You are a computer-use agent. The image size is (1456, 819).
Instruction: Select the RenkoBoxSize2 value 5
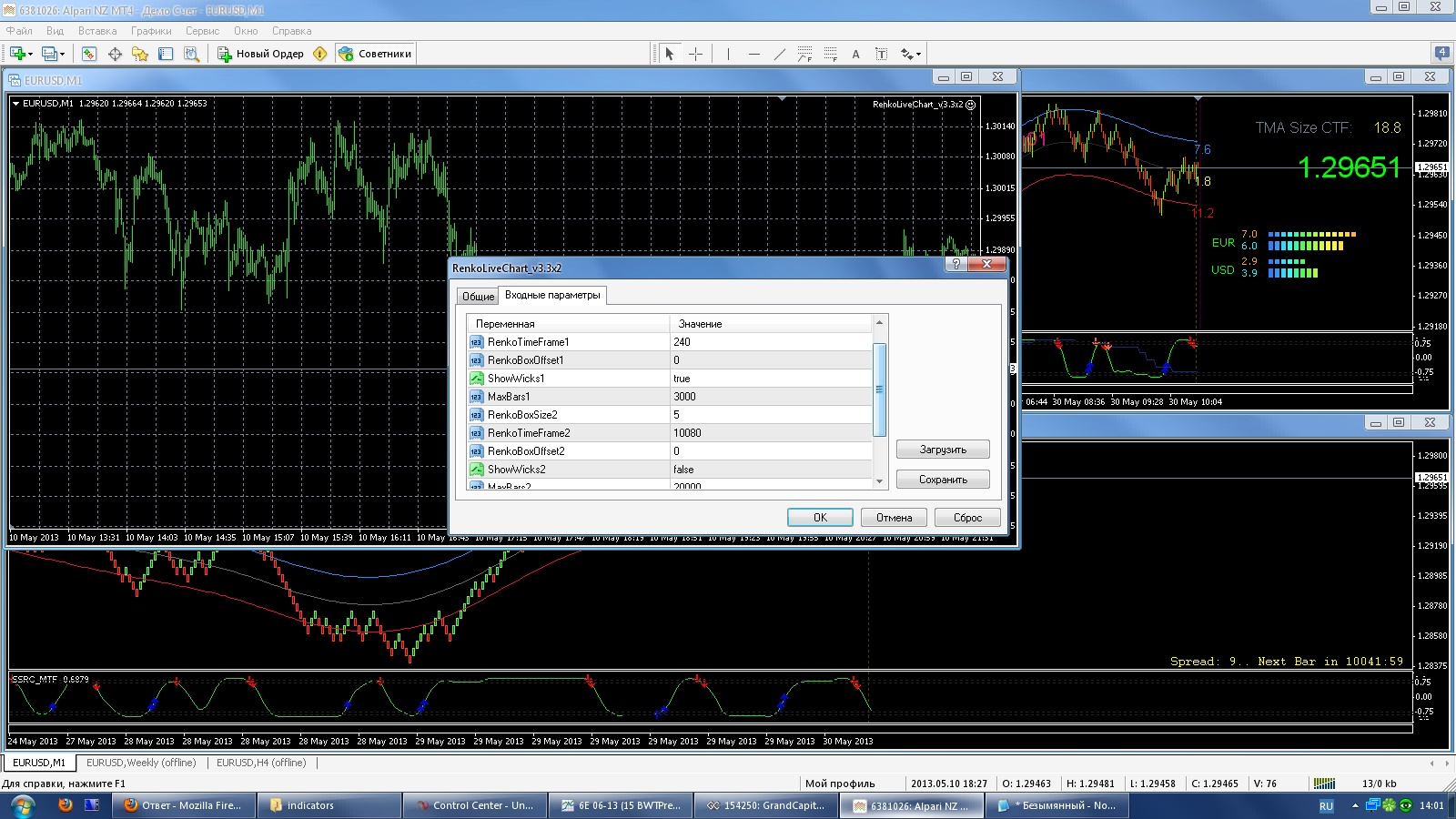771,415
